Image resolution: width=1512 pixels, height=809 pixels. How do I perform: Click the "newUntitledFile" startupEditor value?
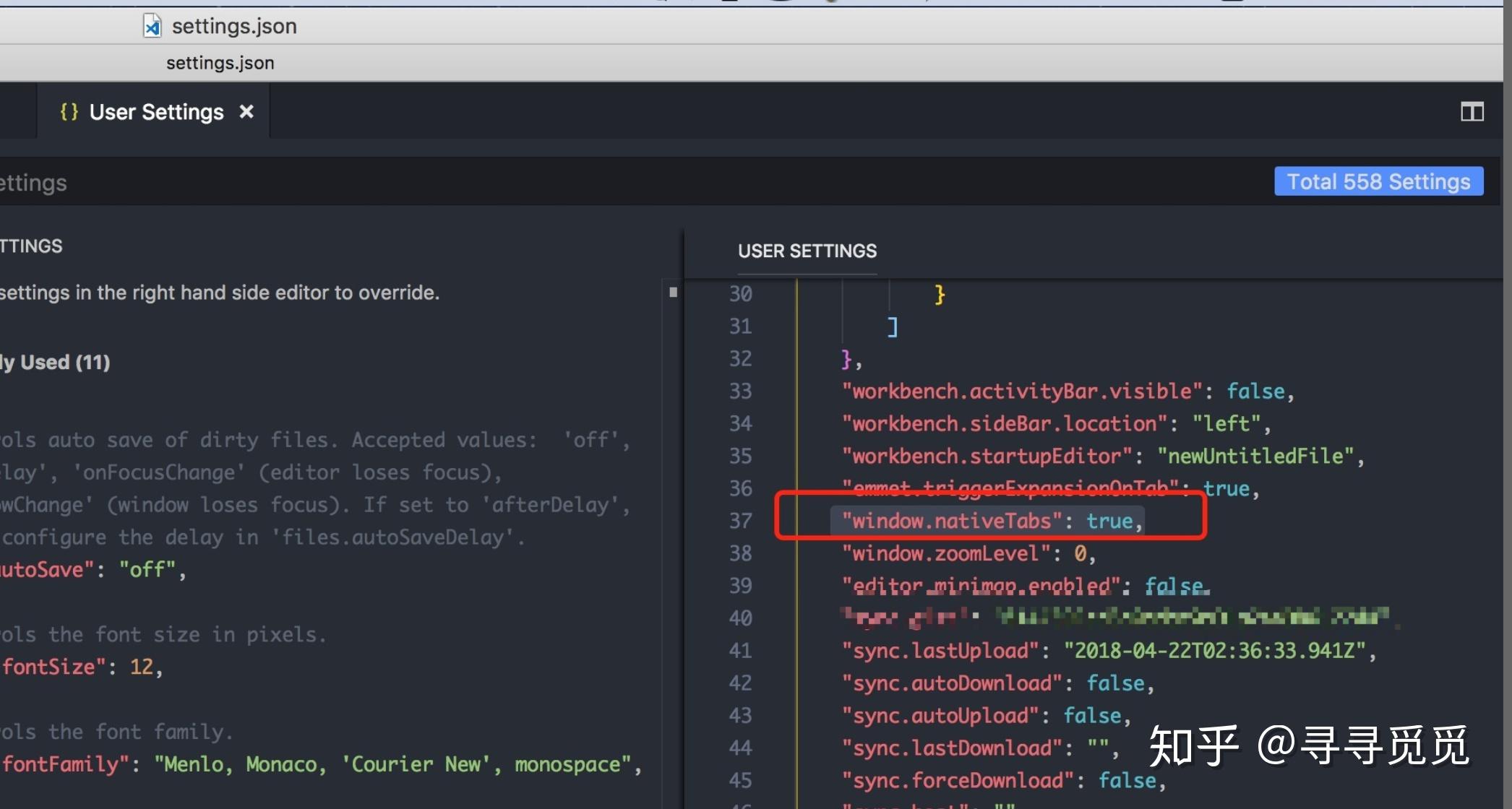point(1255,456)
